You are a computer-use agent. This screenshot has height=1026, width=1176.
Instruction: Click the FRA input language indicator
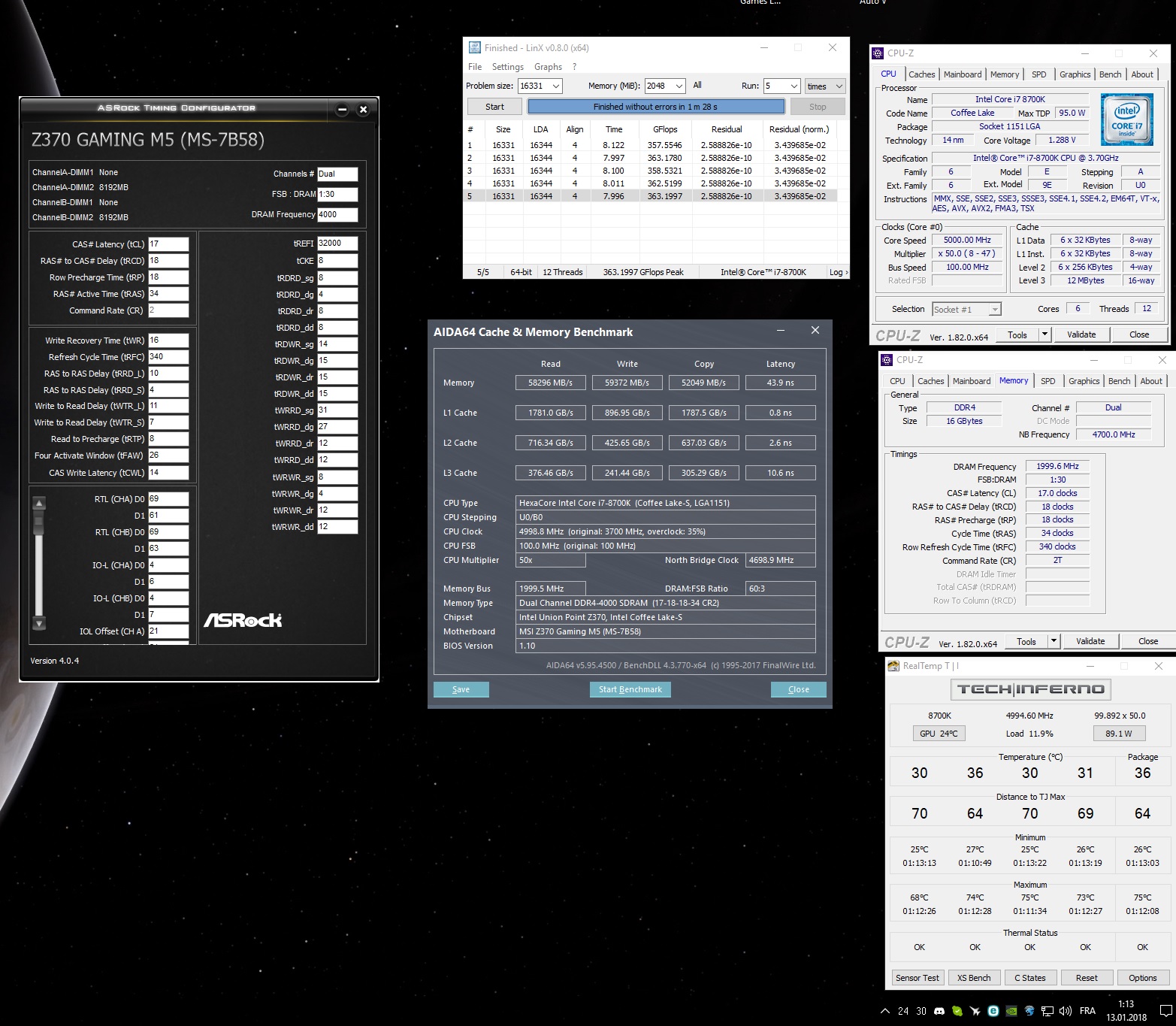click(x=1087, y=1011)
